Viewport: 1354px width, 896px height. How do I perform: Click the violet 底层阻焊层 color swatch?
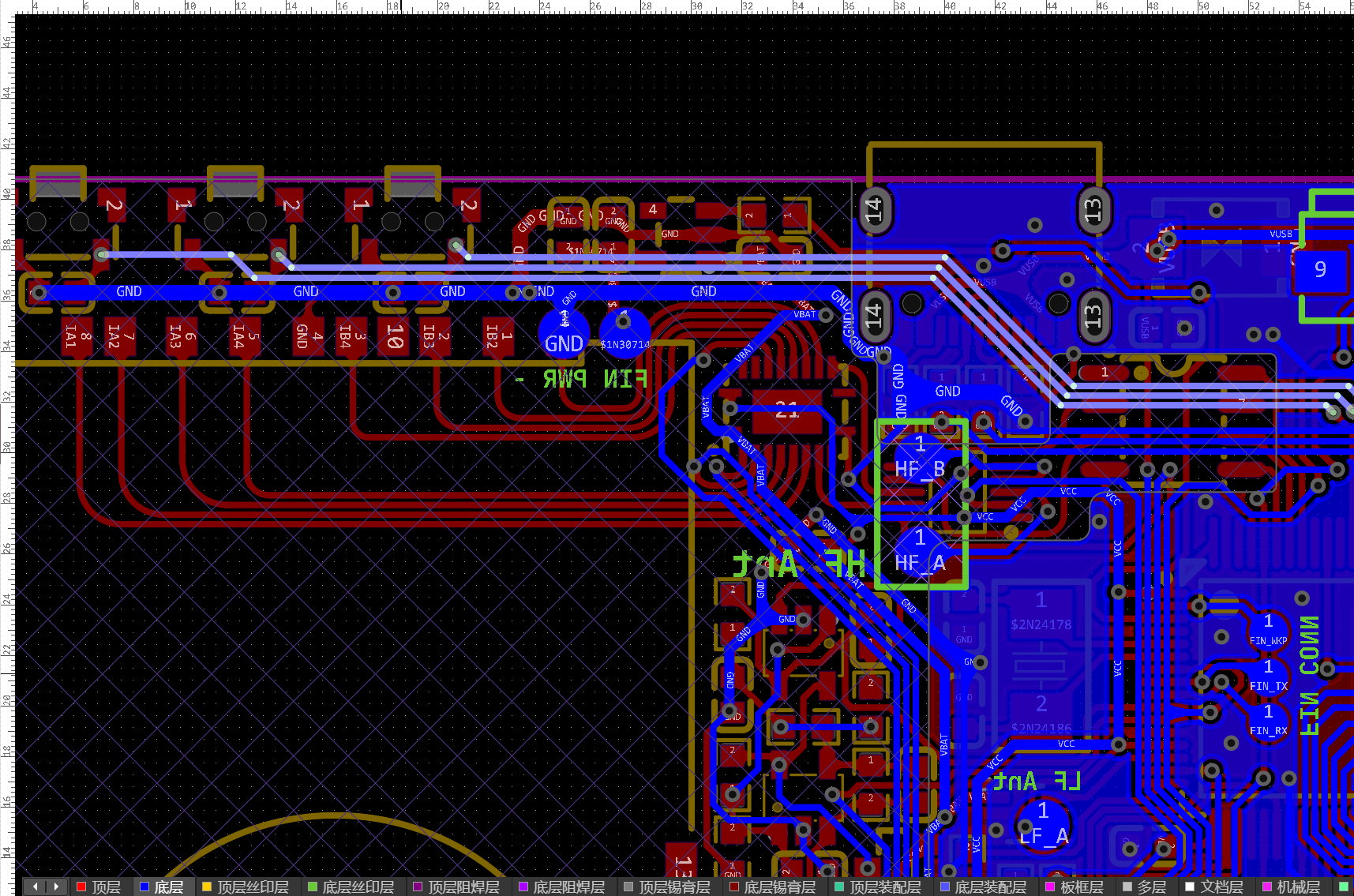tap(523, 887)
